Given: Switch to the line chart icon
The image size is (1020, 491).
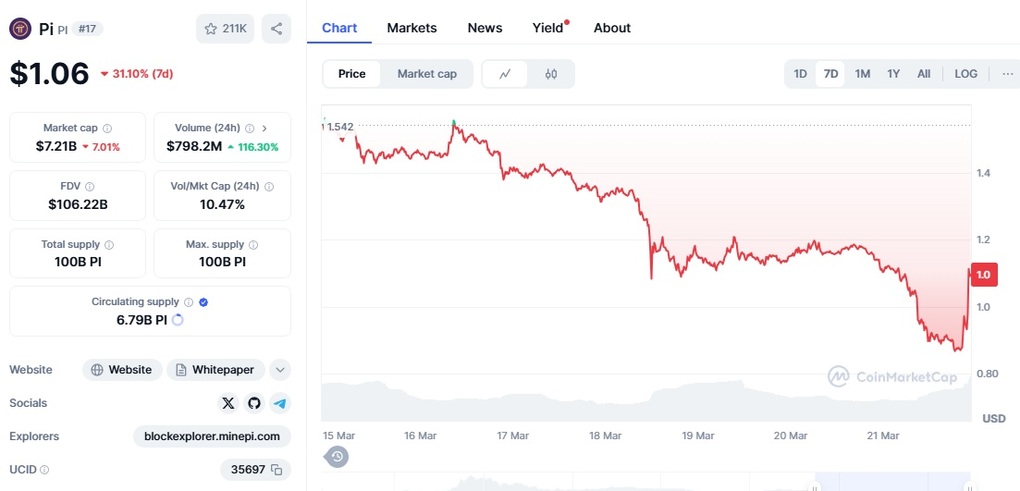Looking at the screenshot, I should coord(505,74).
